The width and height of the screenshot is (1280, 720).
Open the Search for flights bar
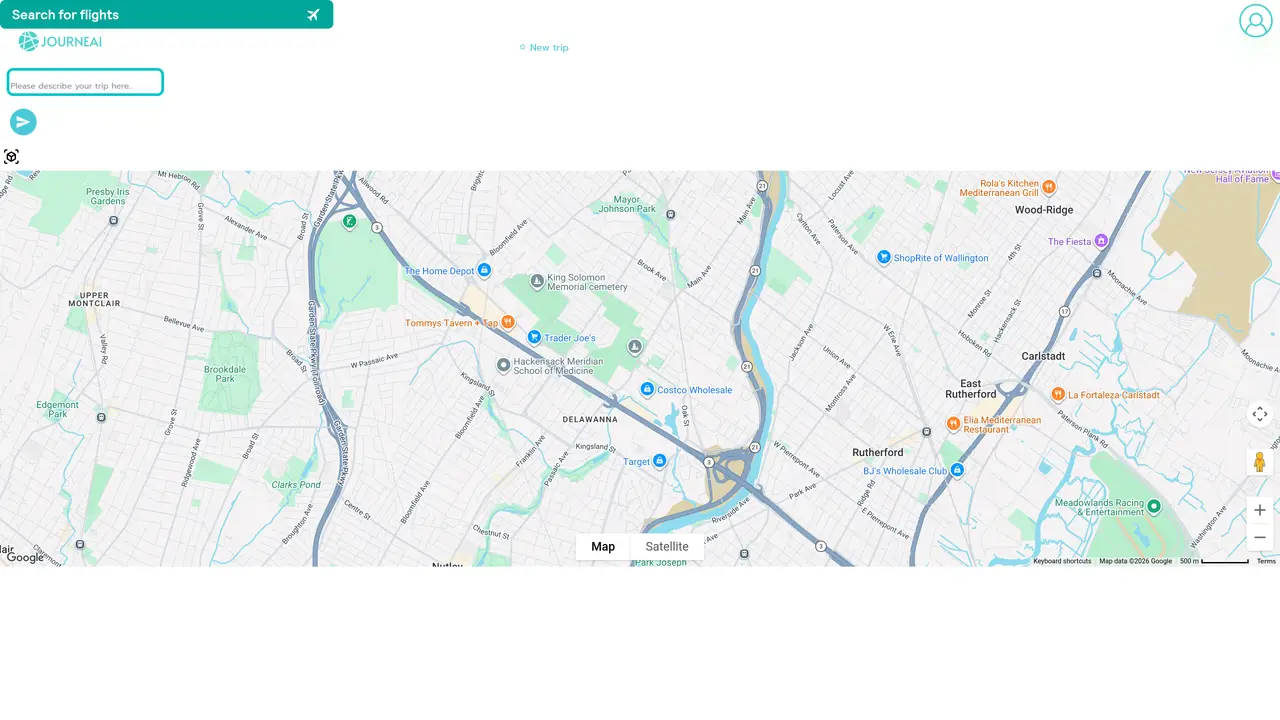click(x=166, y=14)
